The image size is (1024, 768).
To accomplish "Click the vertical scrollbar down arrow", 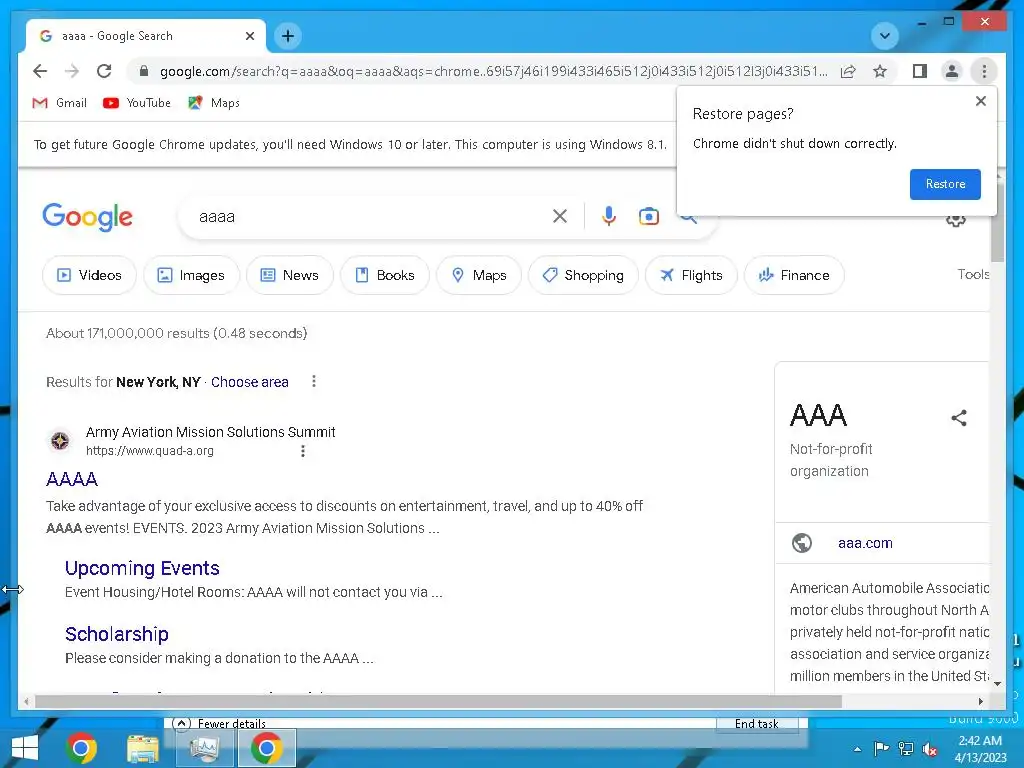I will [x=997, y=684].
